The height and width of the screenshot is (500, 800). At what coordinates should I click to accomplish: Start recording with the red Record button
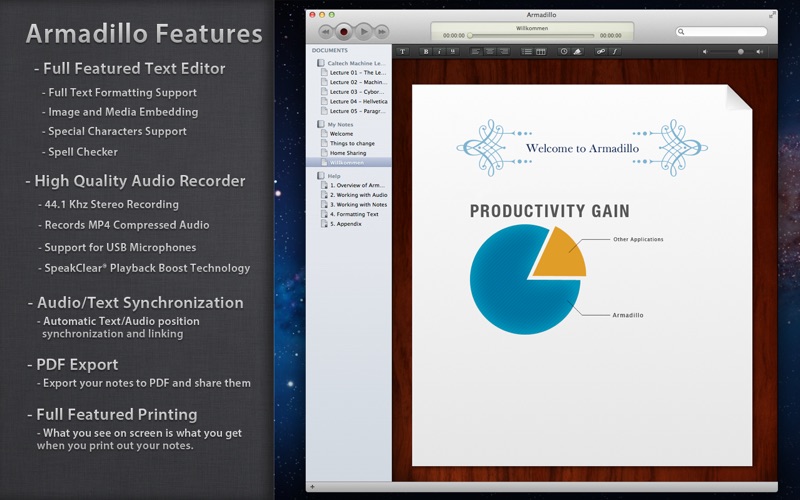344,32
